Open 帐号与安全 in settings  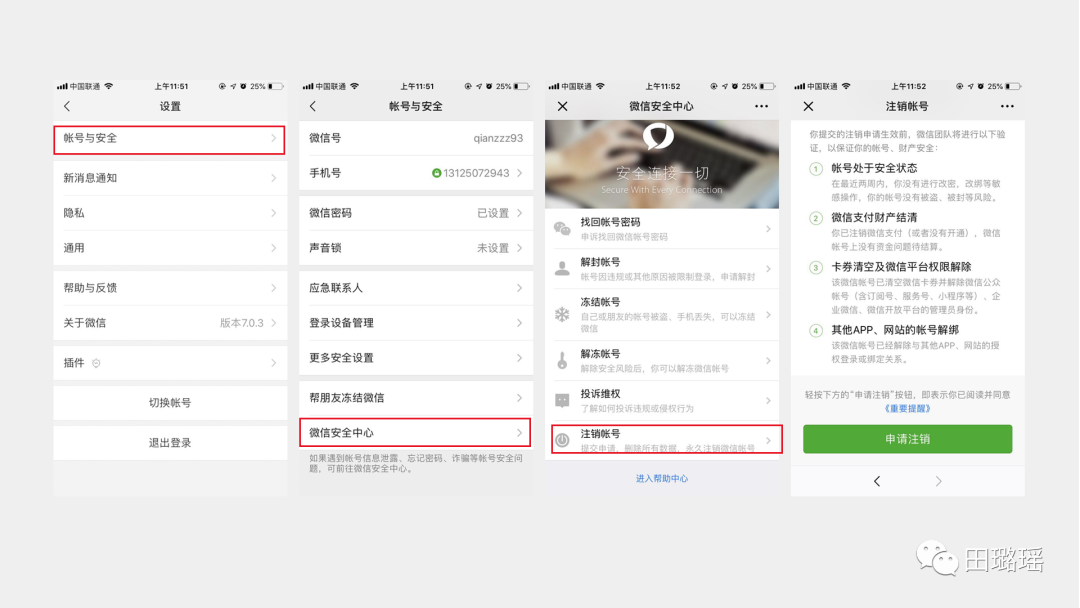[169, 139]
